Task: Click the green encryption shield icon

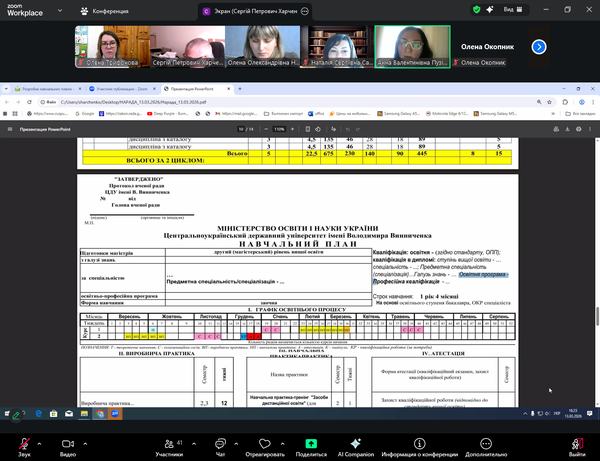Action: [x=477, y=9]
